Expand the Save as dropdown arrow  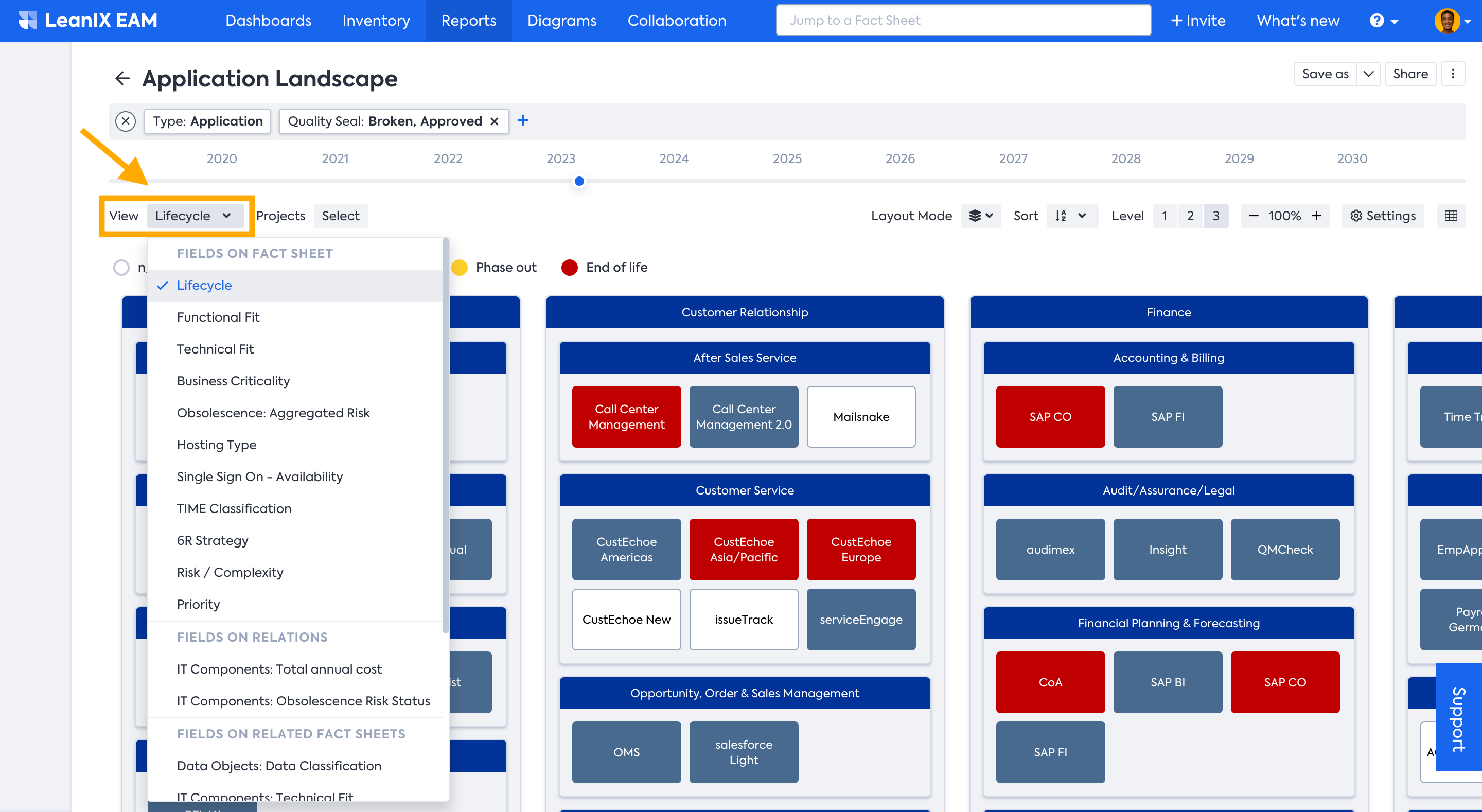click(1368, 74)
